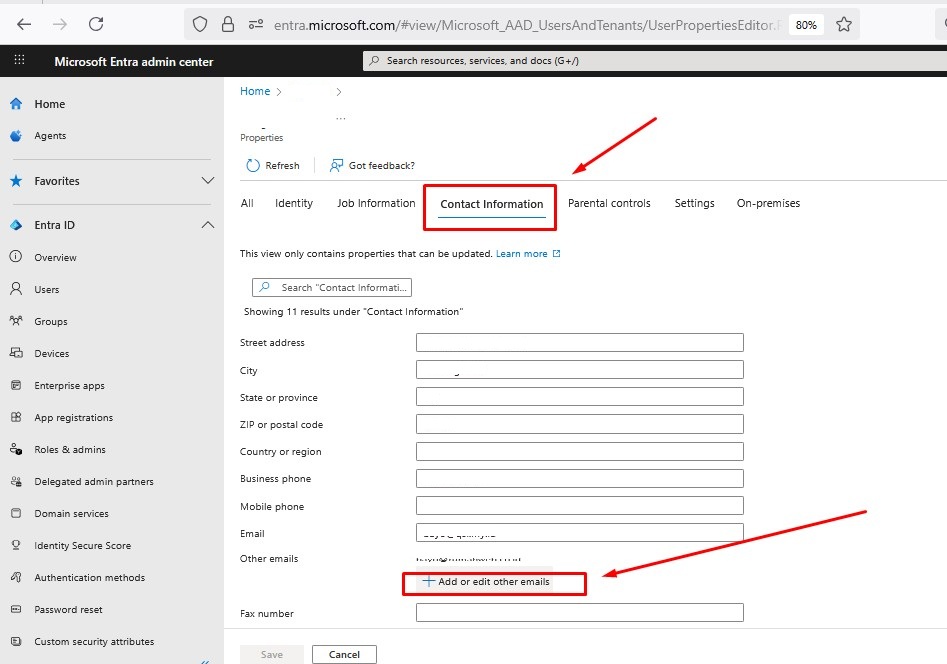947x664 pixels.
Task: Collapse the Entra ID section
Action: 208,225
